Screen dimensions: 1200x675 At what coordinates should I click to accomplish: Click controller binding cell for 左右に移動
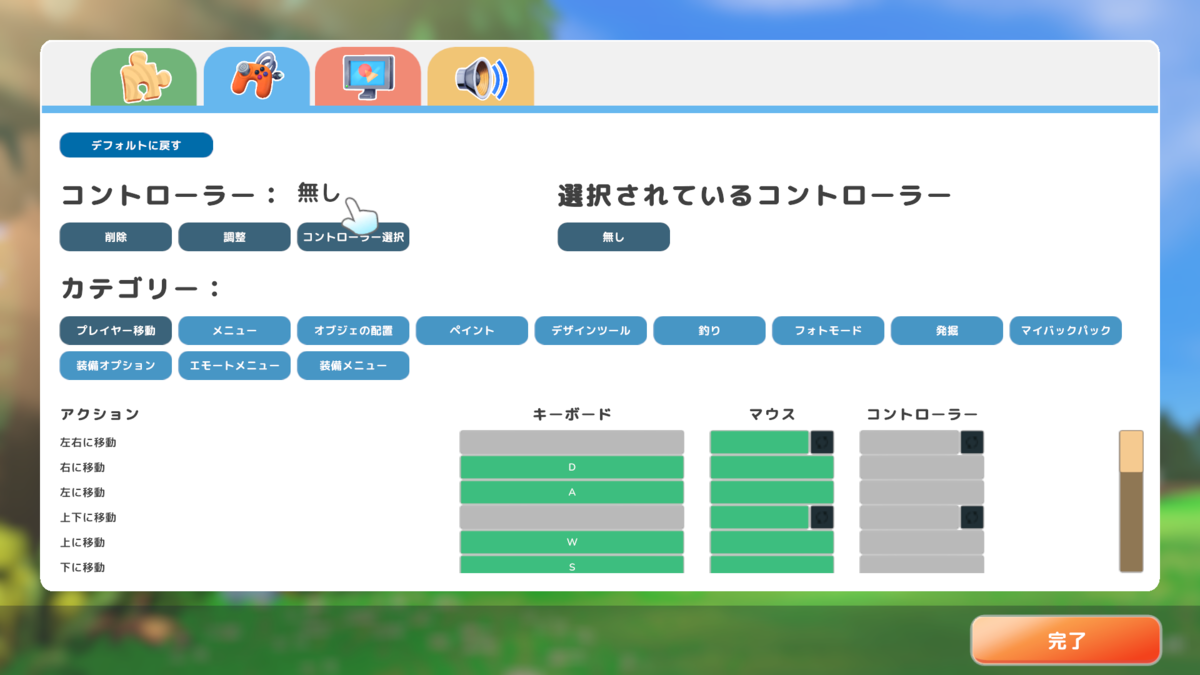point(909,442)
